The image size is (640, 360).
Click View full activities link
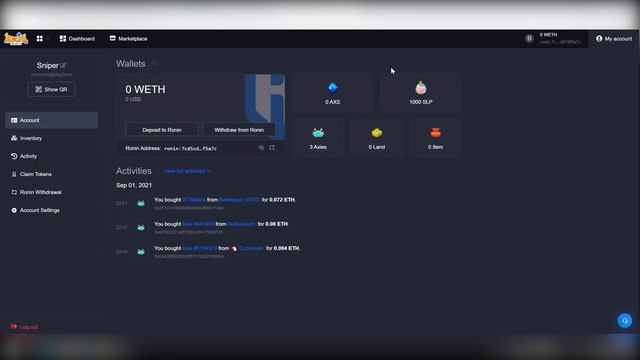click(187, 171)
